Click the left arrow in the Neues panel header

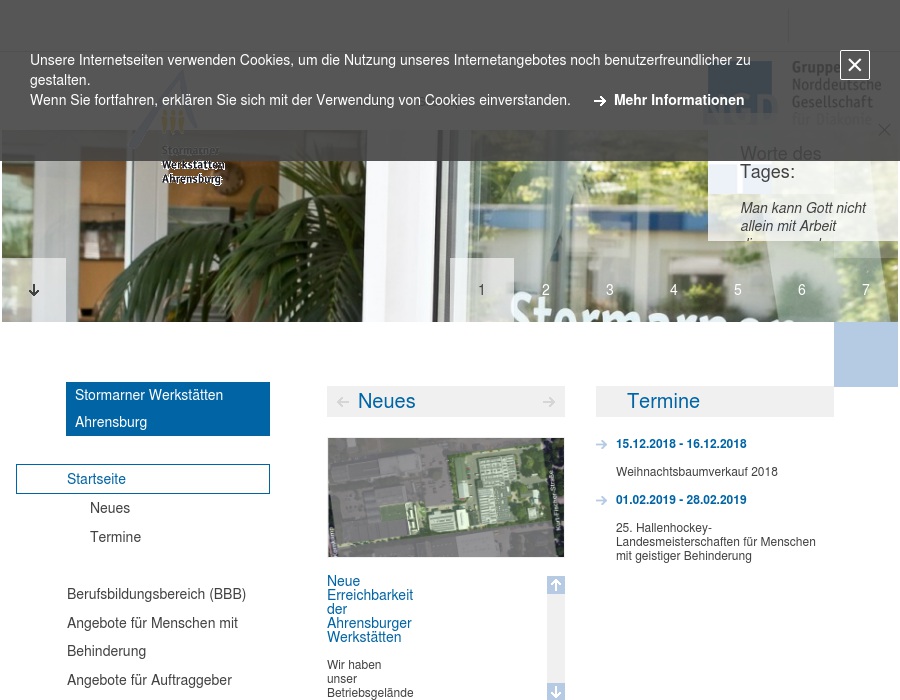[x=343, y=401]
